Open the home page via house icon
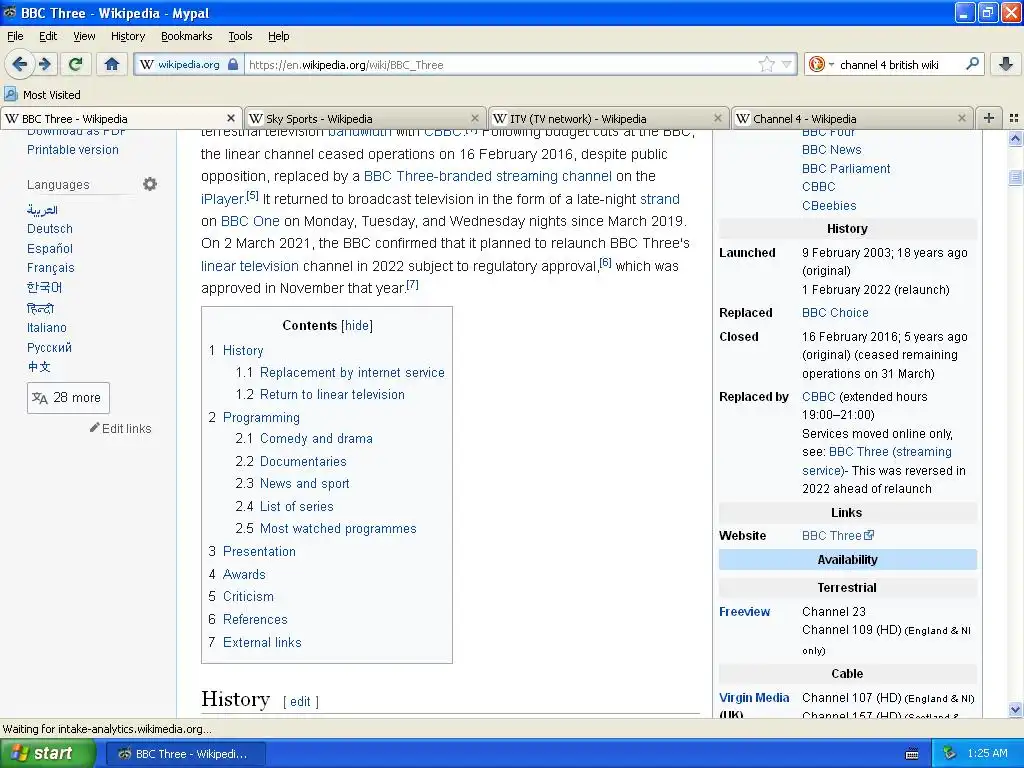 [112, 64]
